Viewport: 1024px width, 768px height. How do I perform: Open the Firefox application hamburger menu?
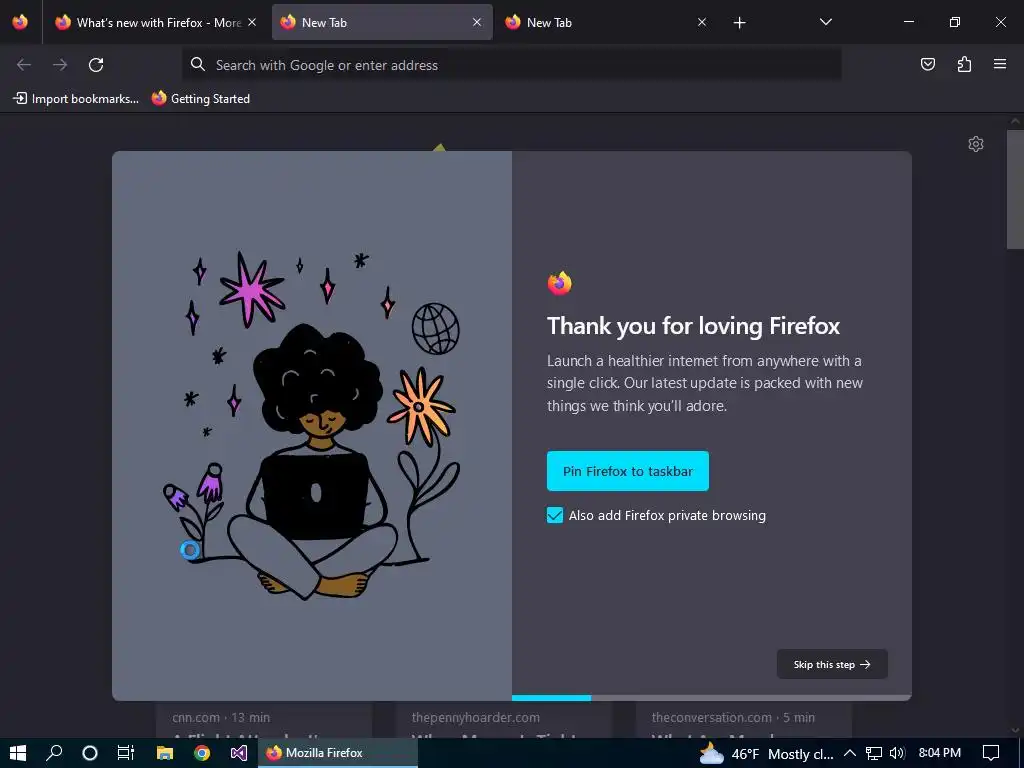click(x=1000, y=64)
